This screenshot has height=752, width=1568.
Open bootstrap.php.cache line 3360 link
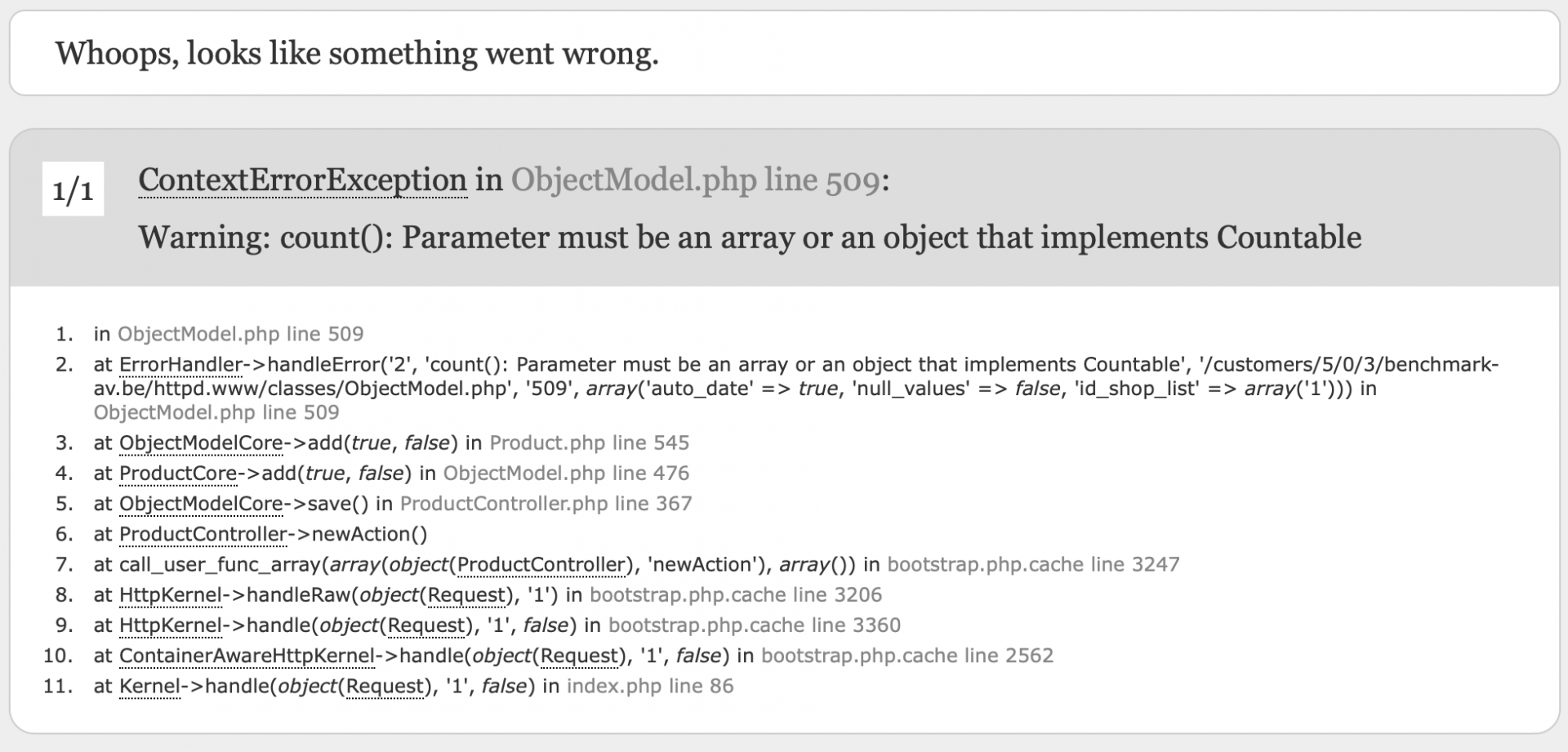pos(755,625)
